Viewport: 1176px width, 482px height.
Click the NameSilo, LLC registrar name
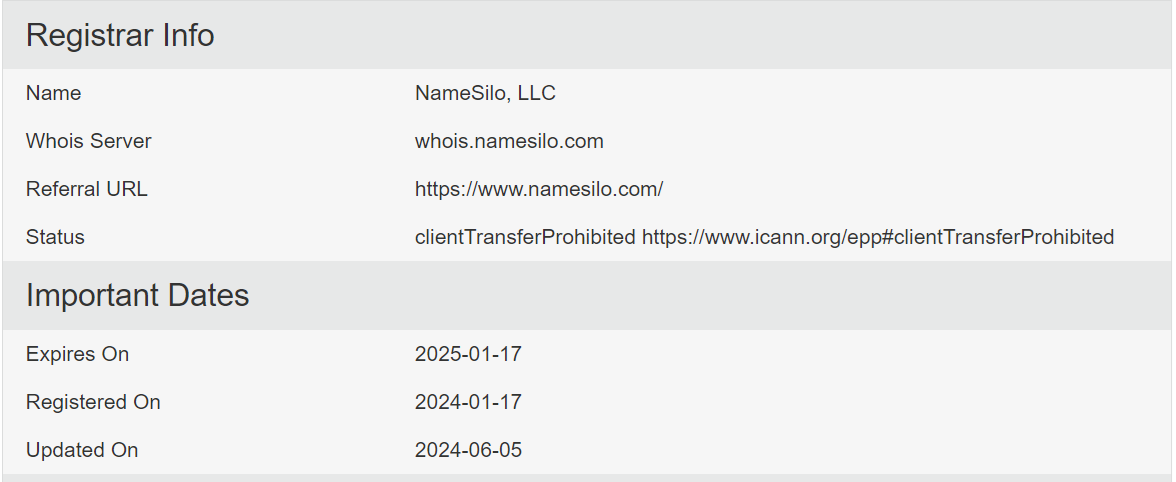pos(485,93)
